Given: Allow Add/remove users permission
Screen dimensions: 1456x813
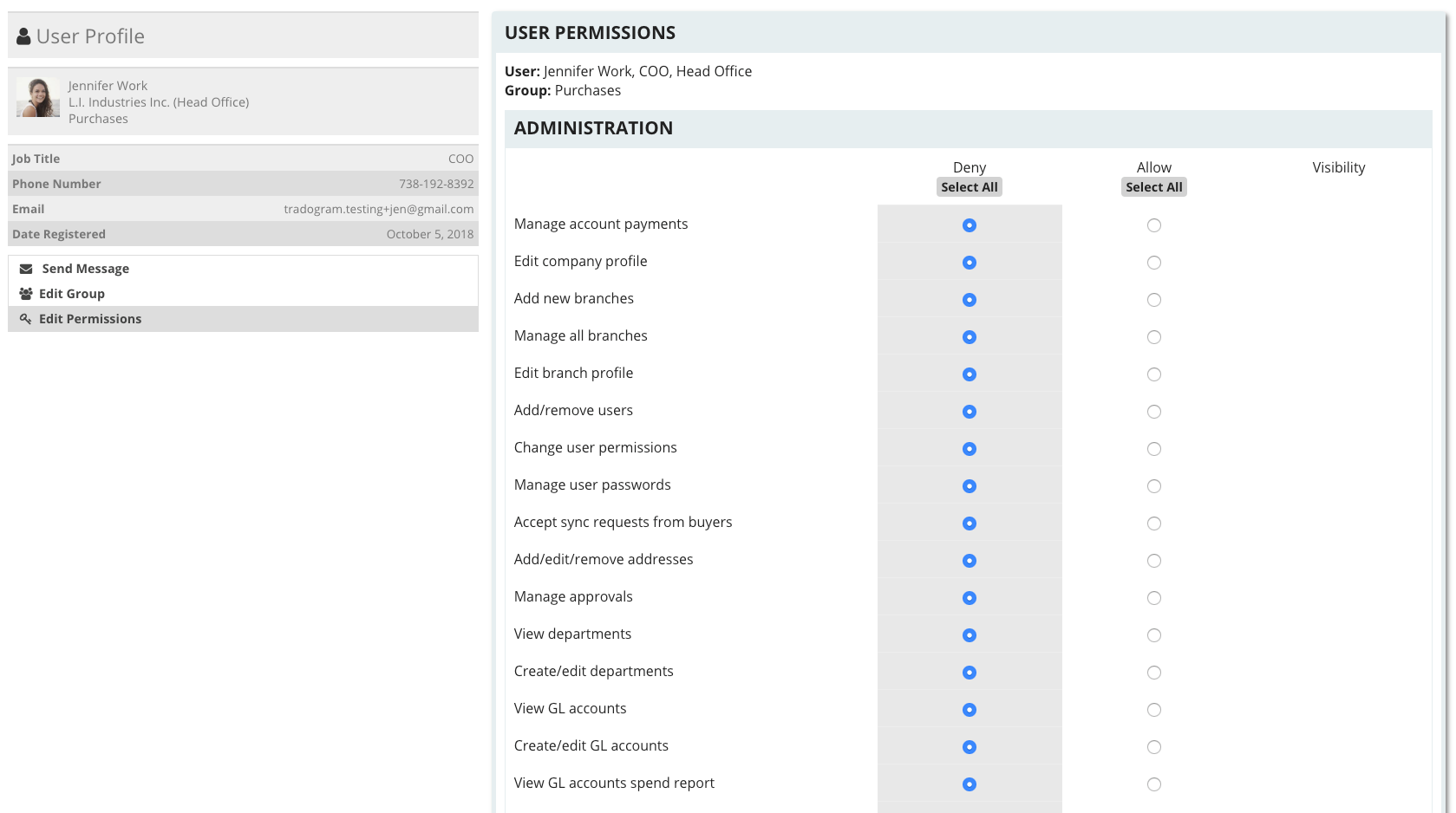Looking at the screenshot, I should pyautogui.click(x=1154, y=412).
